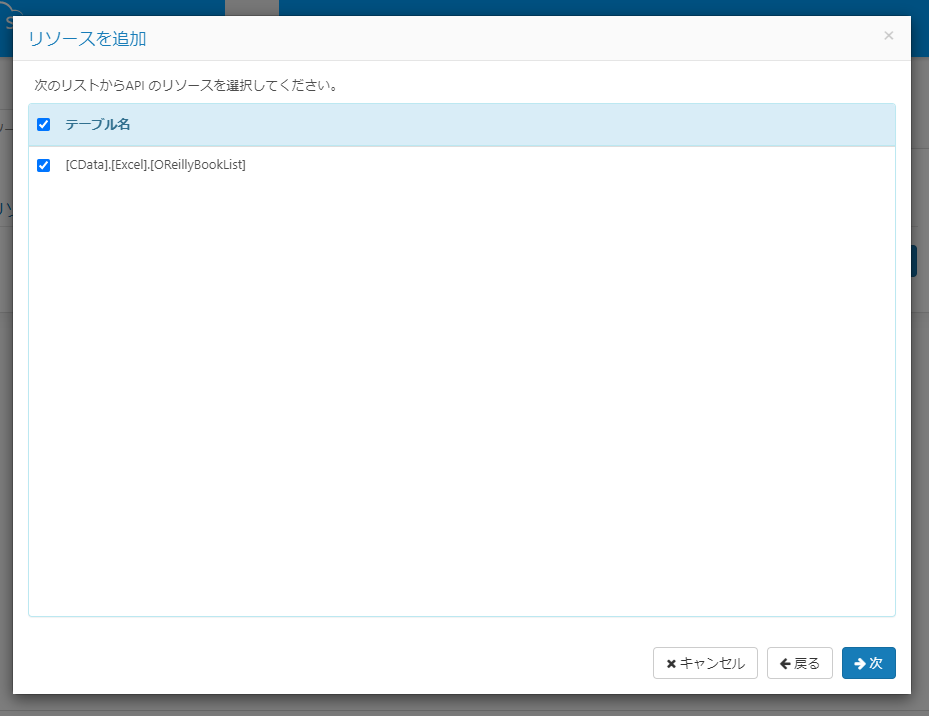Click the リソースを追加 dialog title
Image resolution: width=930 pixels, height=716 pixels.
[x=86, y=38]
